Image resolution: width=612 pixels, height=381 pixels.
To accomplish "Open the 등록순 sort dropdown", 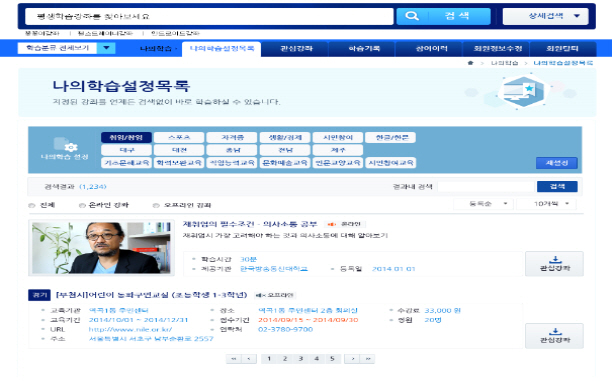I will pos(483,204).
